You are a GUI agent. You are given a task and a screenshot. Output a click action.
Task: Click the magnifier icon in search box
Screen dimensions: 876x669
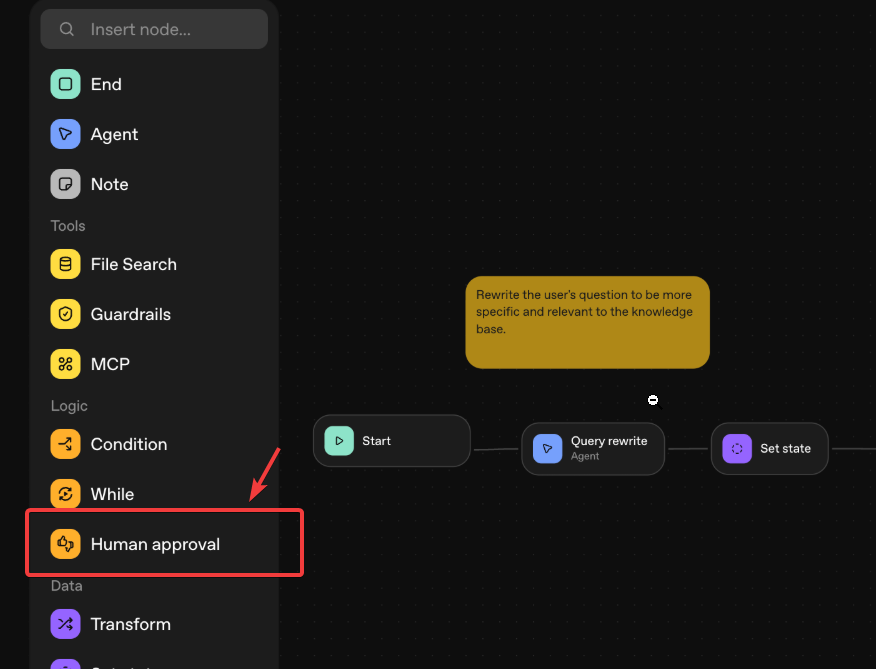click(x=67, y=29)
